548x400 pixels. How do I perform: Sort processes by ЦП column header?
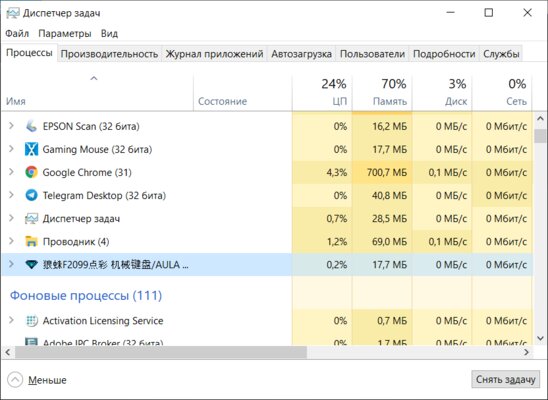[x=322, y=93]
